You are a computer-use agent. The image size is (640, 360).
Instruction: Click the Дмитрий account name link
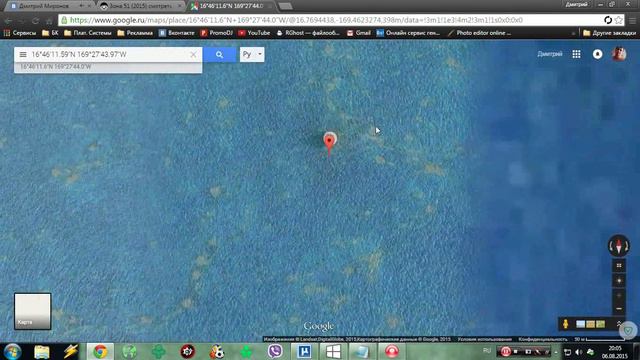point(550,54)
